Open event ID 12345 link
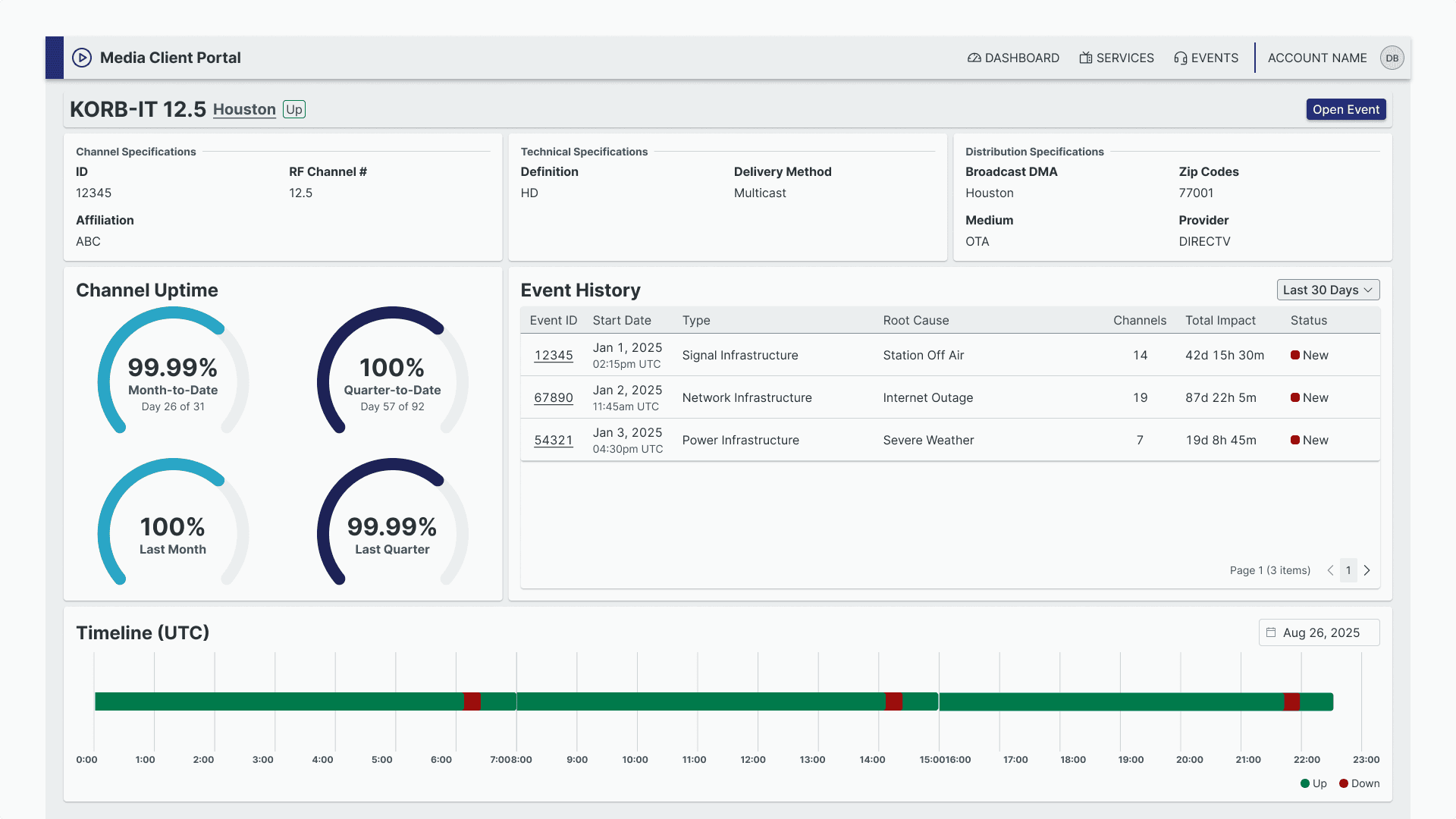The image size is (1456, 819). click(x=554, y=355)
